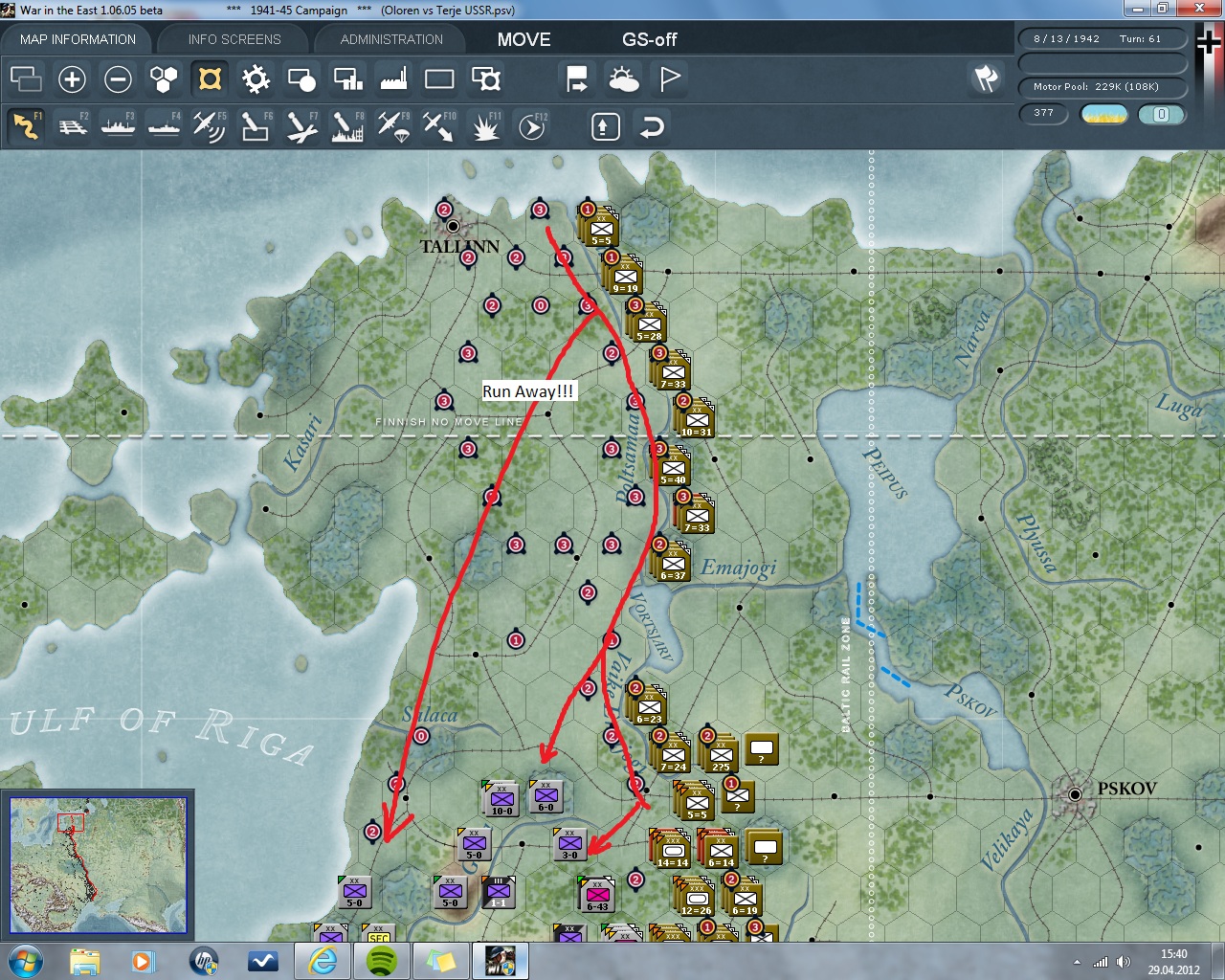The height and width of the screenshot is (980, 1225).
Task: Click the light-blue pill showing 0
Action: [1162, 114]
